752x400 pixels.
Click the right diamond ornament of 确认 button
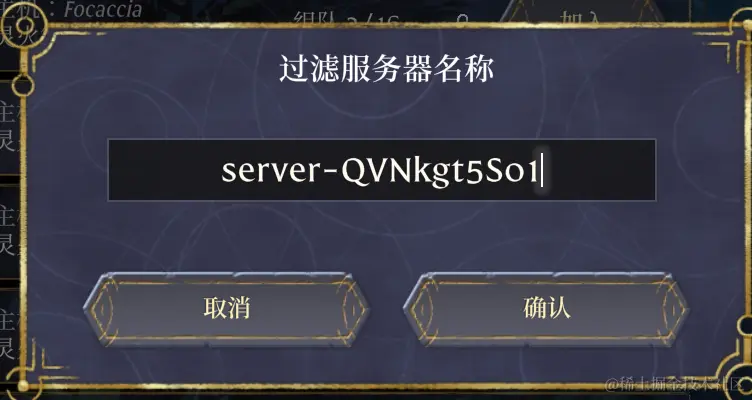[x=673, y=309]
